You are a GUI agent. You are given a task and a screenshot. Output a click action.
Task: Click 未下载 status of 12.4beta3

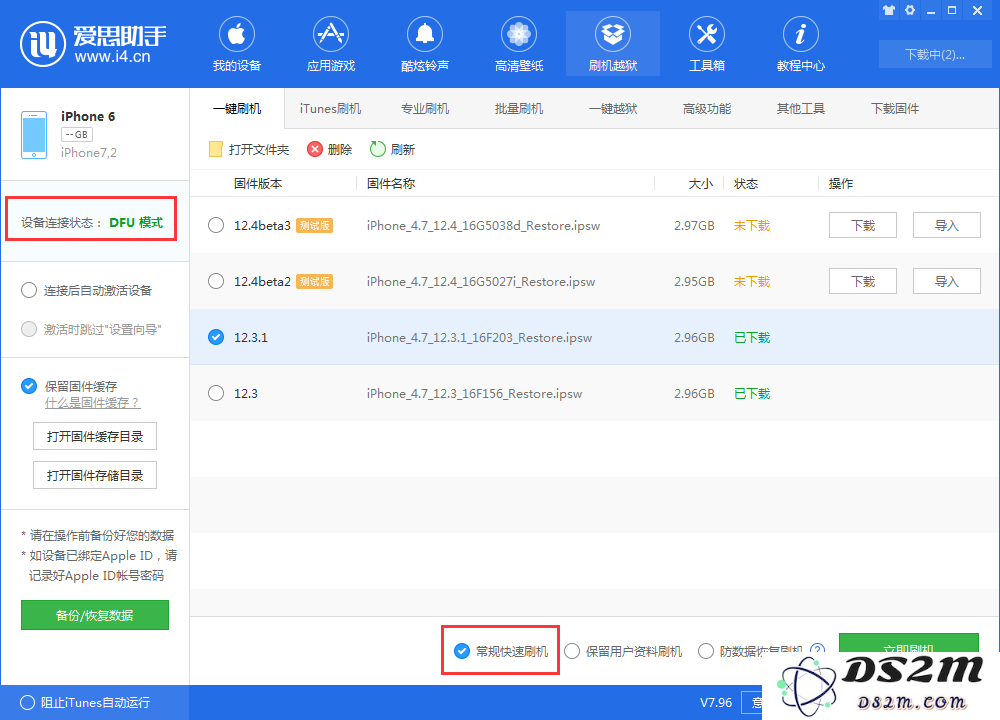click(x=752, y=225)
